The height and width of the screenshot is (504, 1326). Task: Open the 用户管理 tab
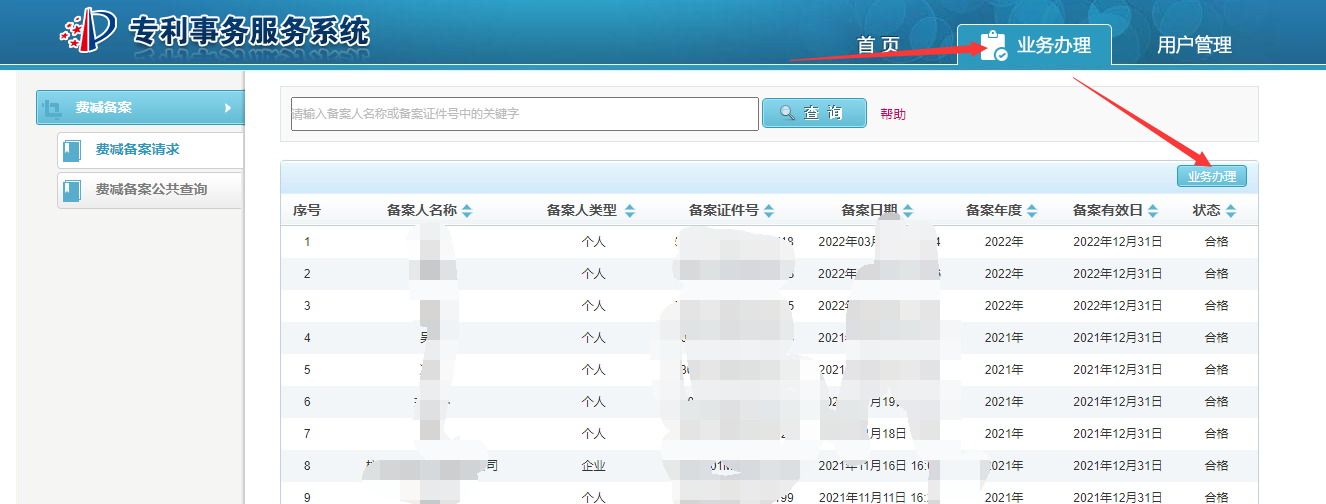click(x=1194, y=45)
